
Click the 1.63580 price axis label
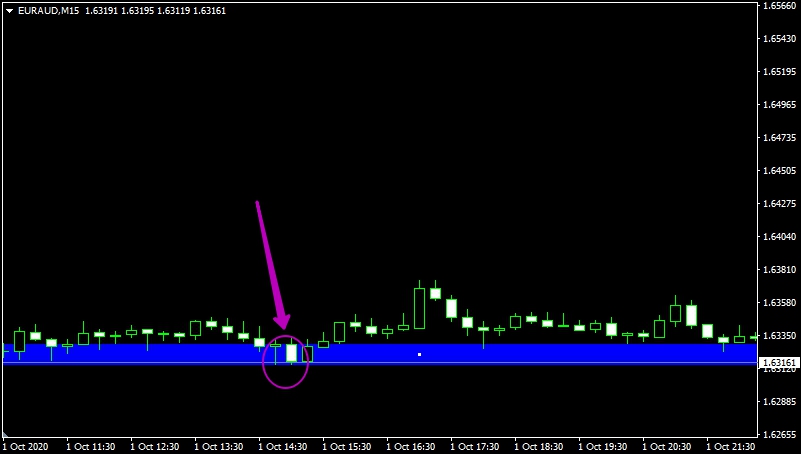[x=777, y=303]
